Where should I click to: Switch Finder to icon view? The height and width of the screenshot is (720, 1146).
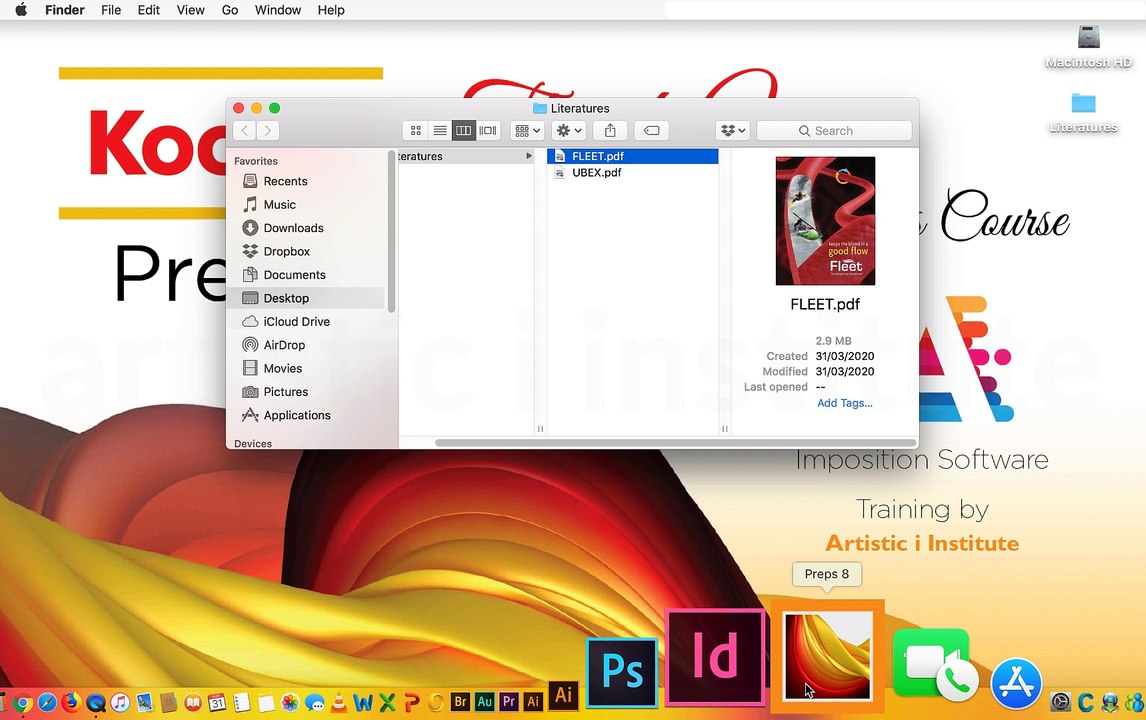click(416, 131)
